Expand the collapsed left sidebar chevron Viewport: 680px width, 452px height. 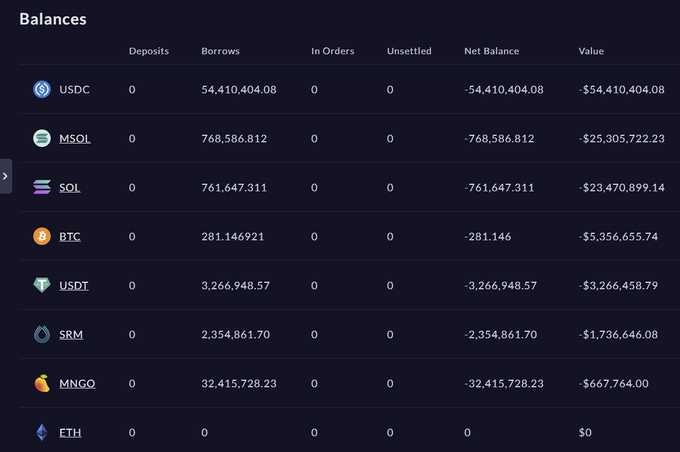click(6, 176)
